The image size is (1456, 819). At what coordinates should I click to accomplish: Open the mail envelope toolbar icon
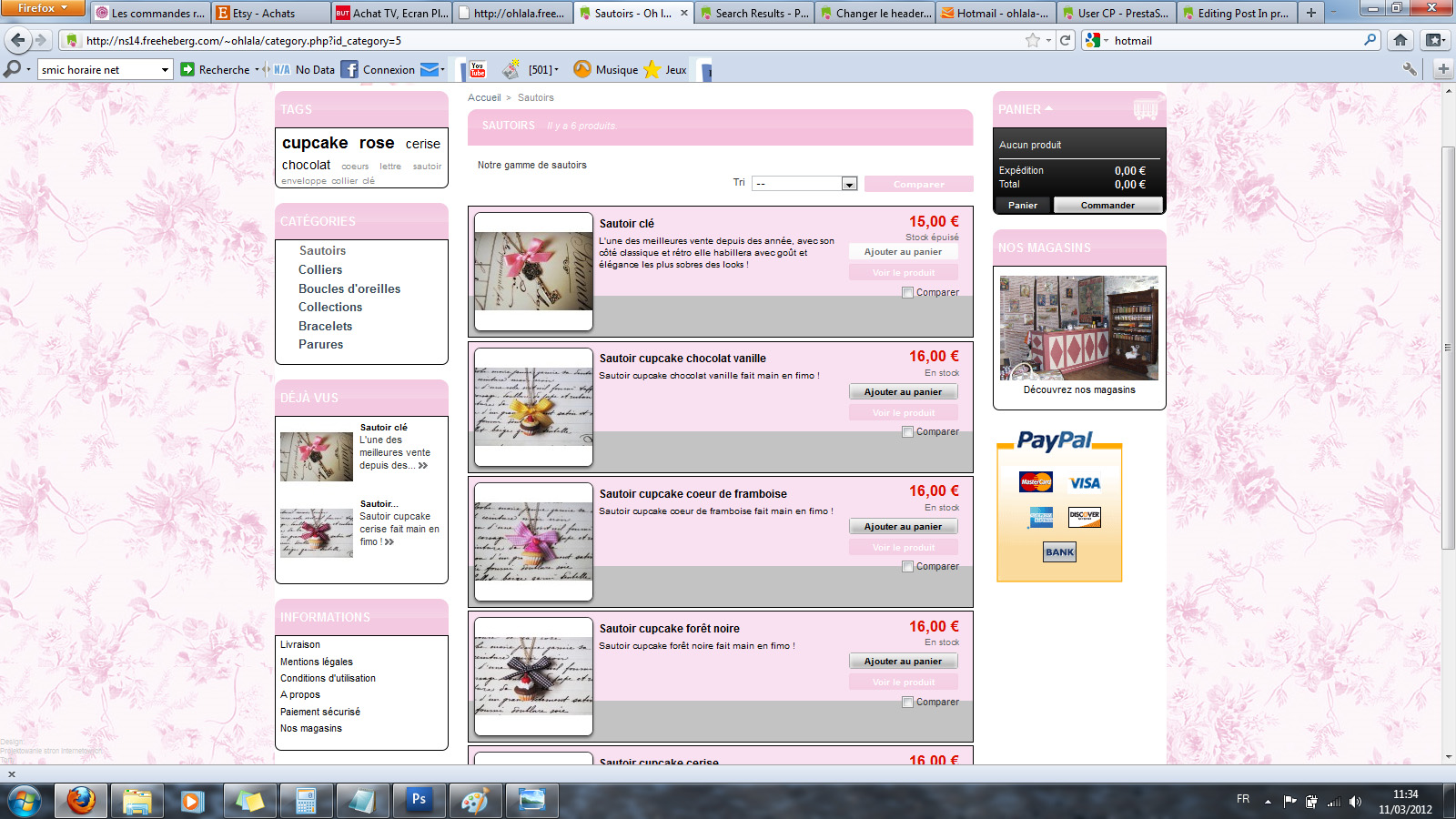[430, 69]
